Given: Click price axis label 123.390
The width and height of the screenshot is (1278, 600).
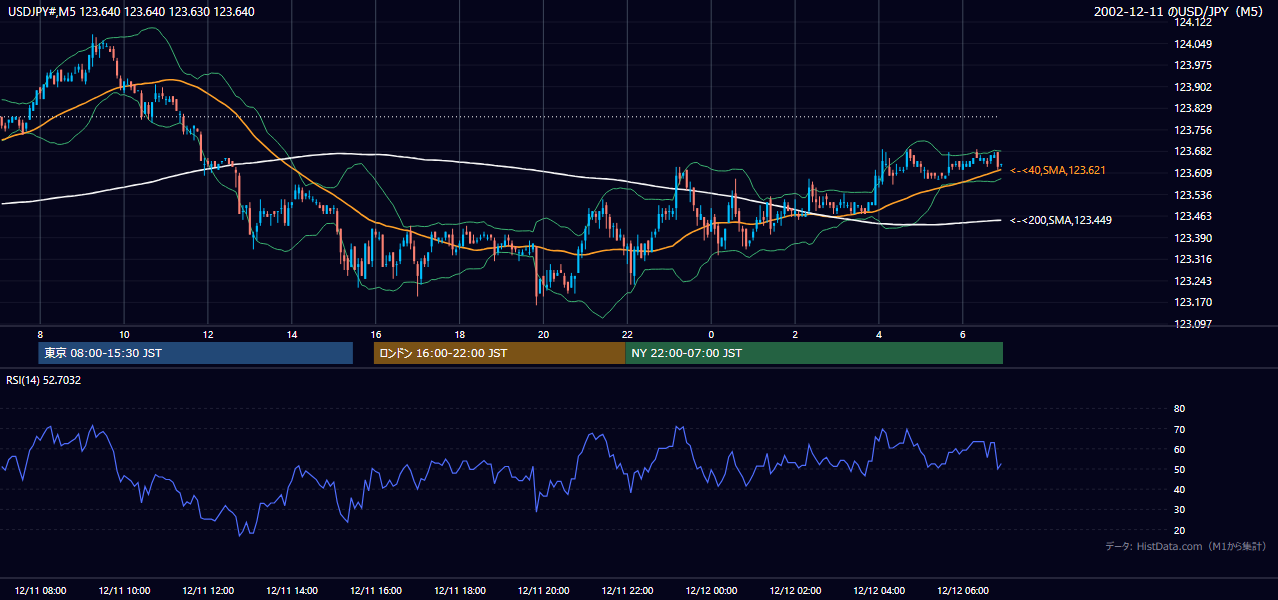Looking at the screenshot, I should pyautogui.click(x=1192, y=238).
